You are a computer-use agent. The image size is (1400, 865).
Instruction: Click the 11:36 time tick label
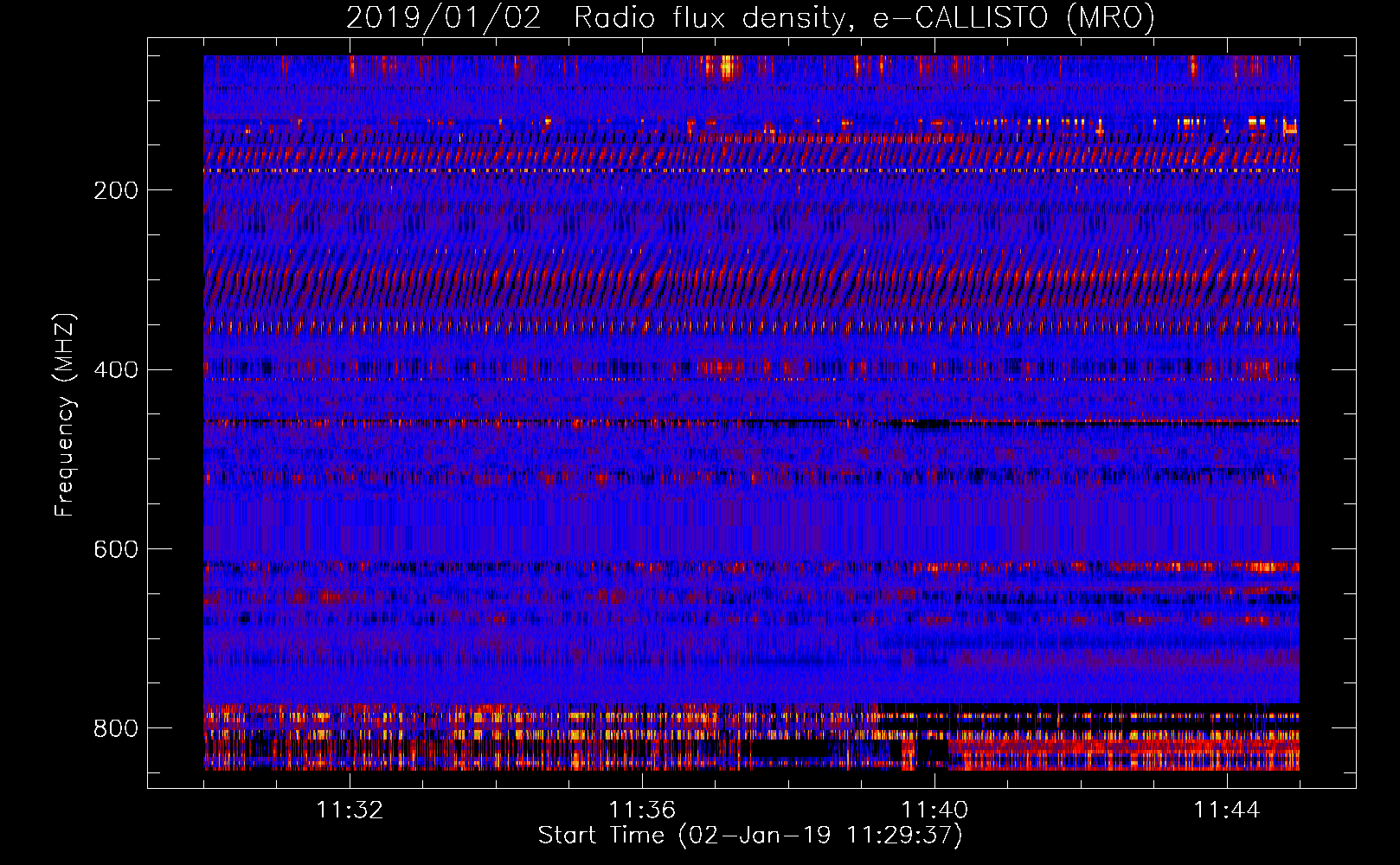tap(642, 811)
